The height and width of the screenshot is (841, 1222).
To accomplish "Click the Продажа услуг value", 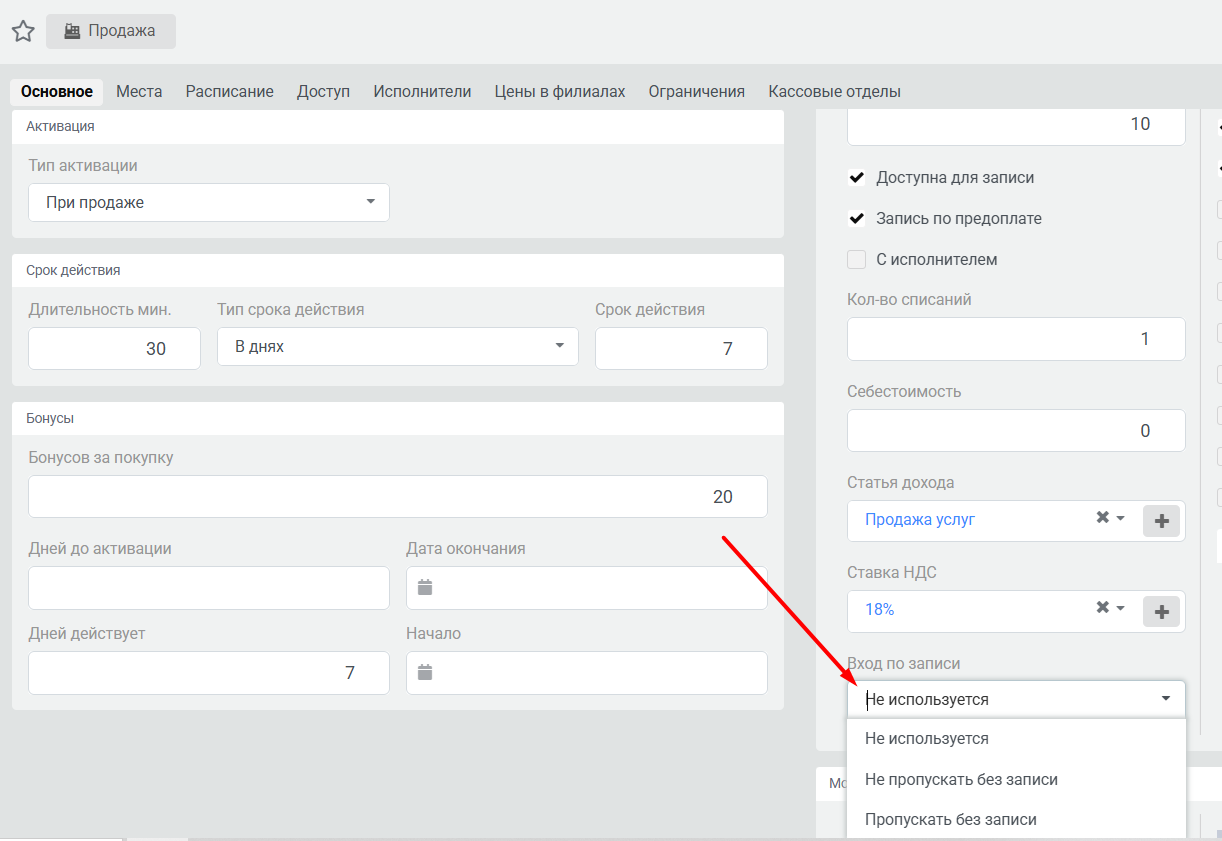I will (920, 519).
